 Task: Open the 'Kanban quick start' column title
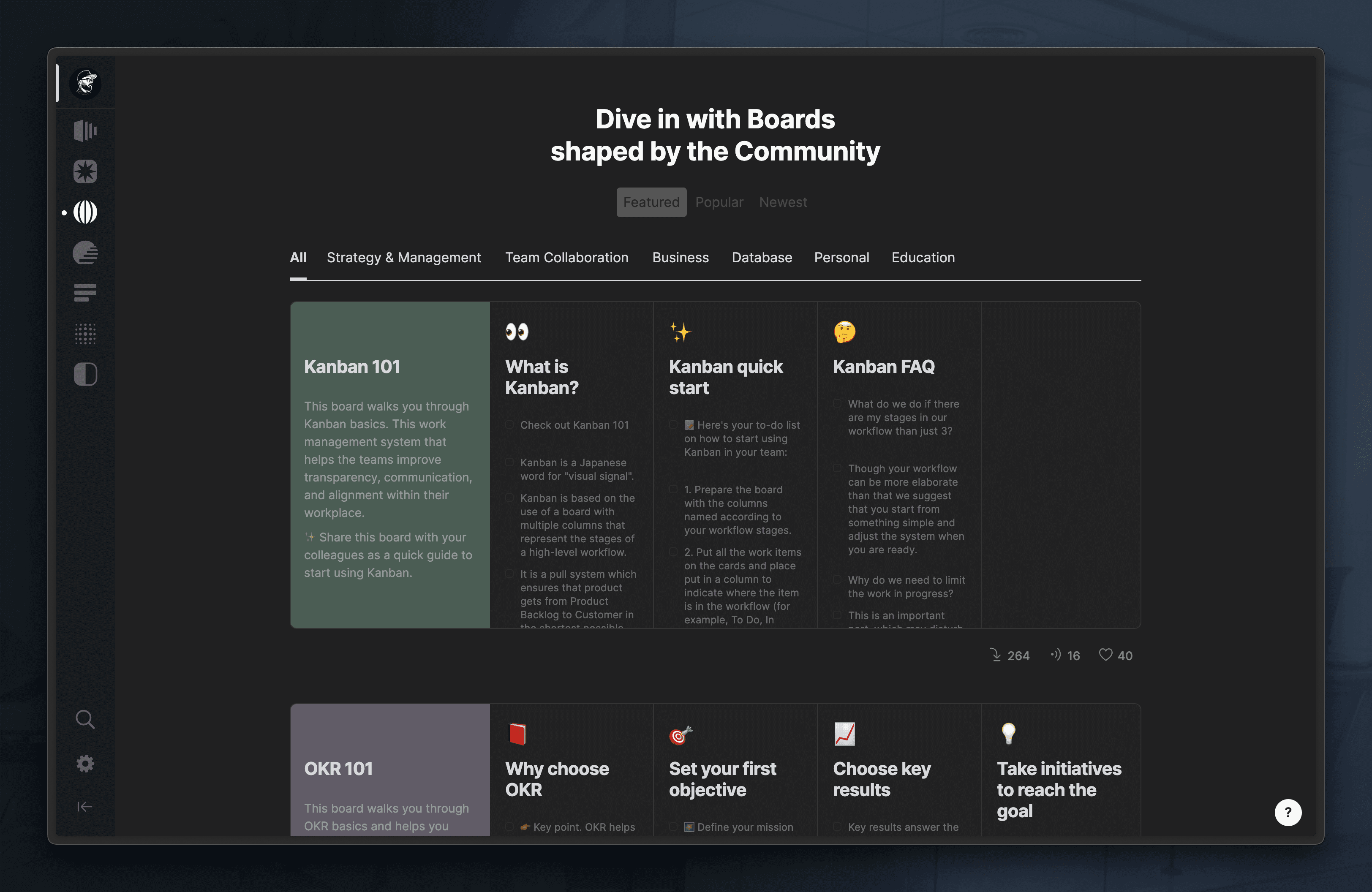(x=726, y=378)
